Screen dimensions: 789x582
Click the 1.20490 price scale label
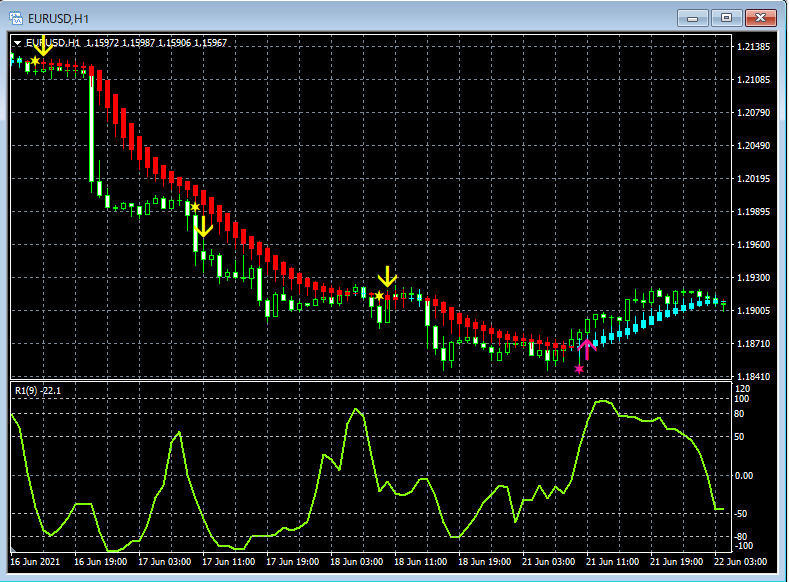[x=753, y=146]
